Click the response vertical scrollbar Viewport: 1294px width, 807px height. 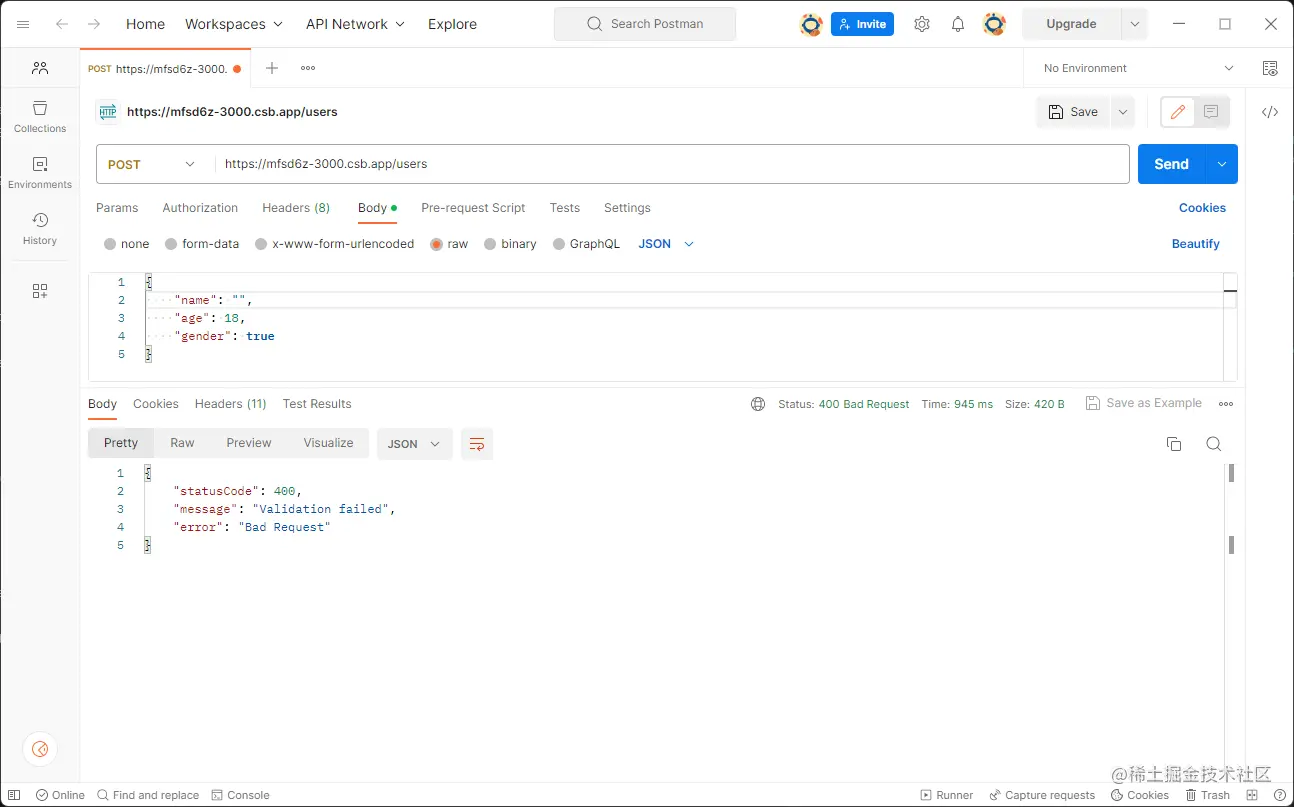coord(1231,508)
